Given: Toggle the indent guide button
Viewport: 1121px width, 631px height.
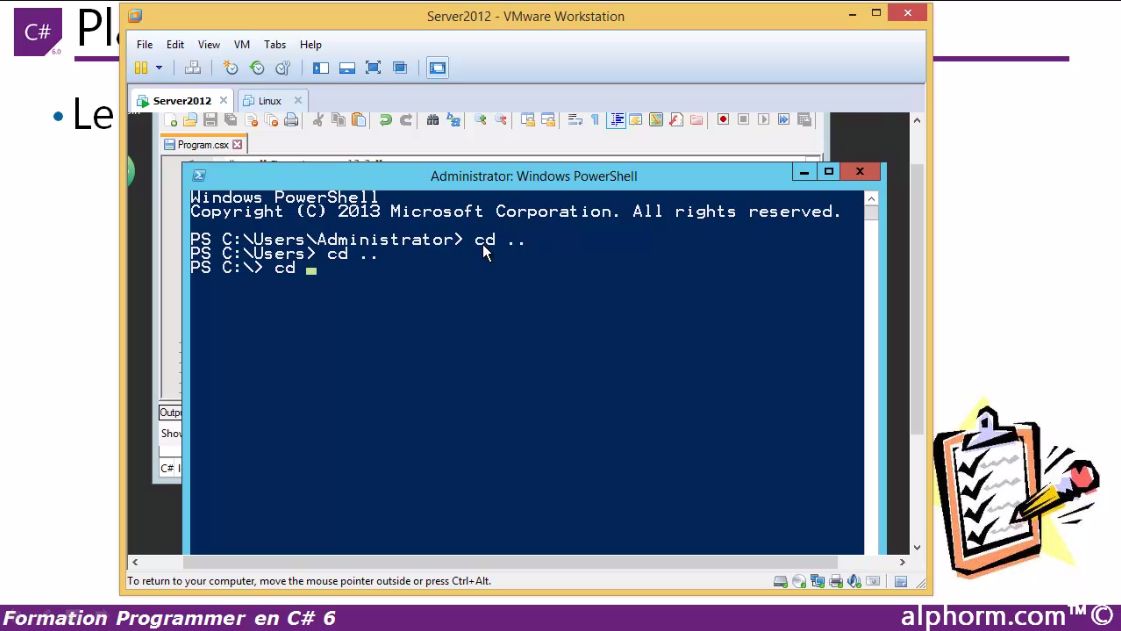Looking at the screenshot, I should [x=616, y=120].
